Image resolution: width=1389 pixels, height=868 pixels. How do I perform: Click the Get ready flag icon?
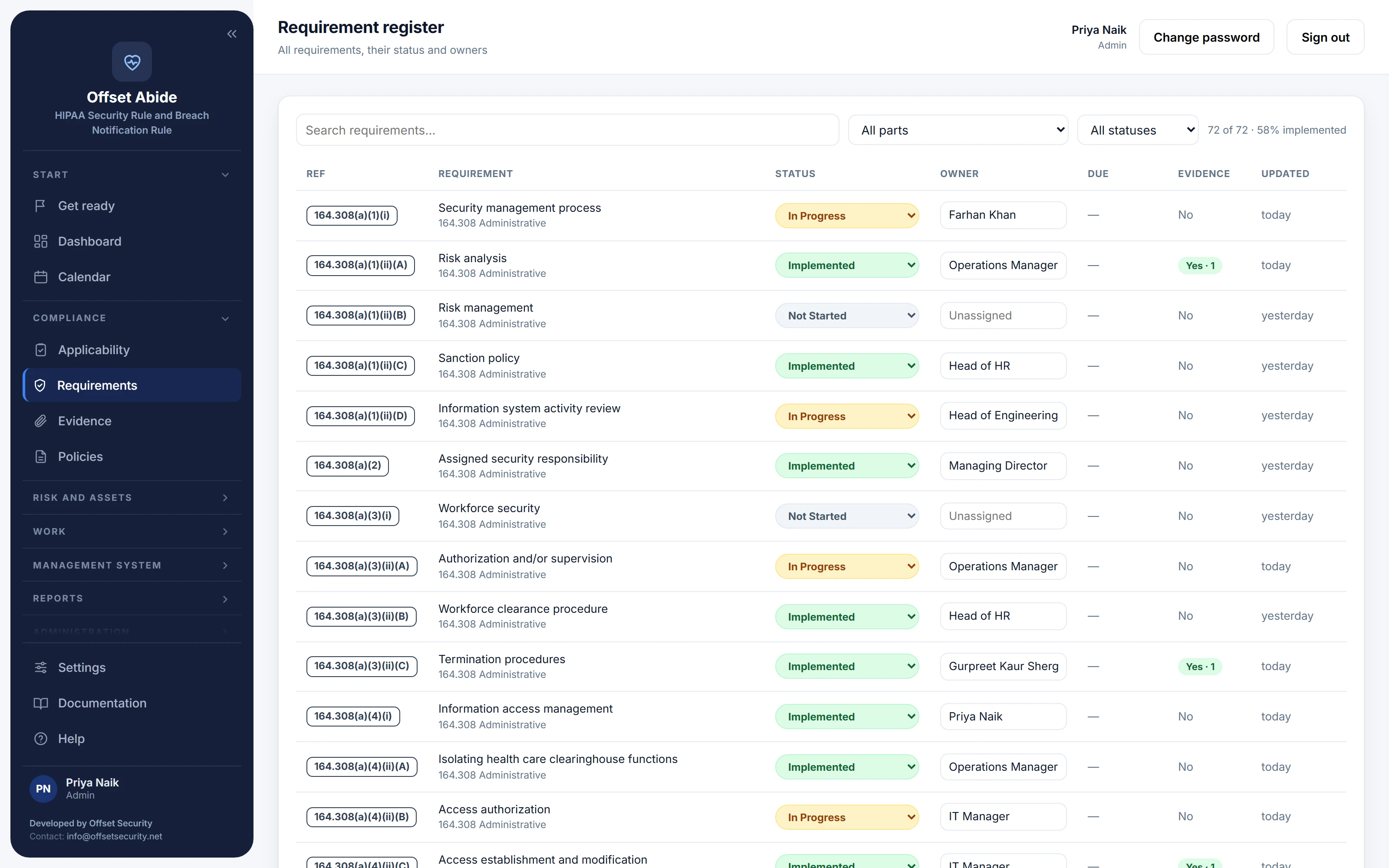(x=40, y=206)
